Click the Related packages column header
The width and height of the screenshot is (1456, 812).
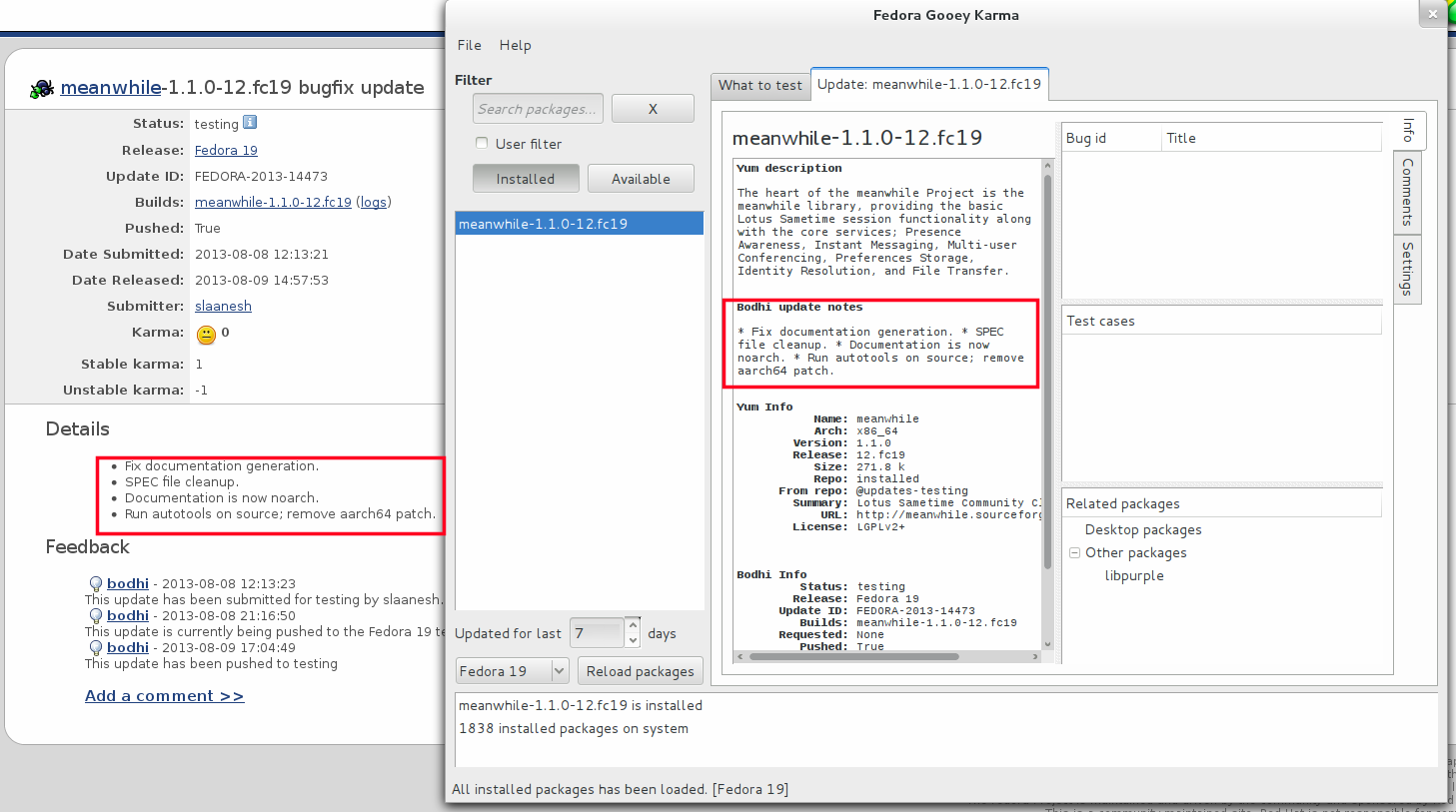1222,503
